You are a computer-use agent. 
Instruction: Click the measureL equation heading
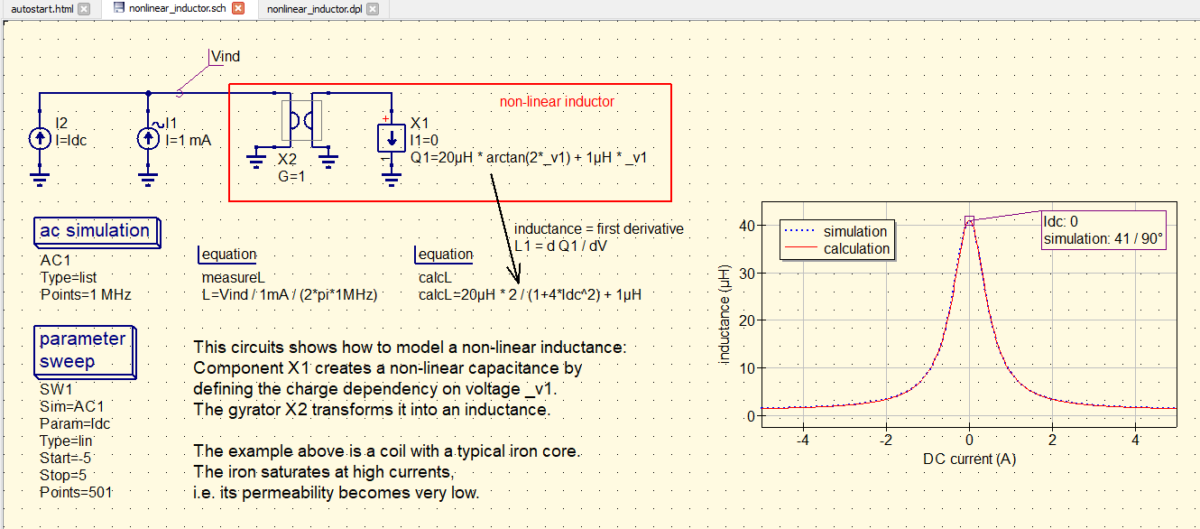point(229,255)
